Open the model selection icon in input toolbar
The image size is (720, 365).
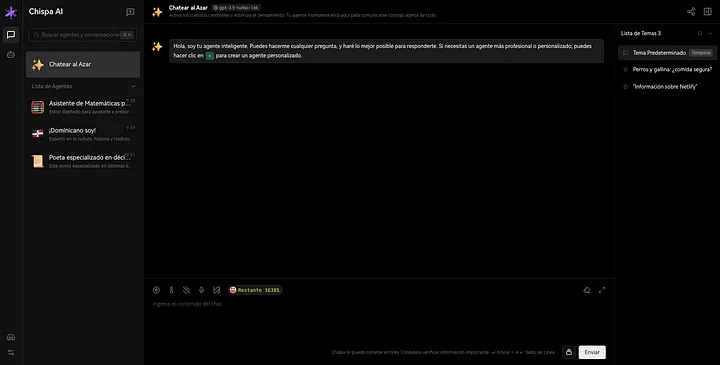pyautogui.click(x=156, y=290)
